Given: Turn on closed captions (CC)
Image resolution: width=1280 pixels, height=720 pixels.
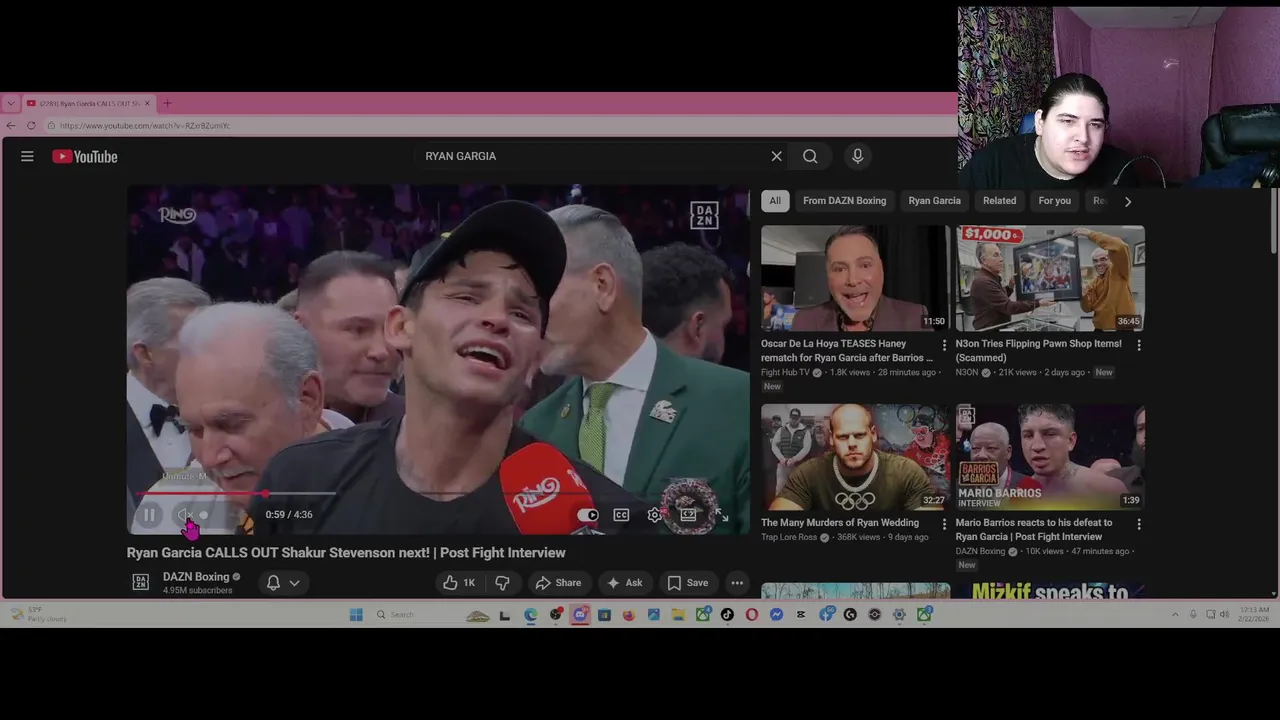Looking at the screenshot, I should (621, 515).
